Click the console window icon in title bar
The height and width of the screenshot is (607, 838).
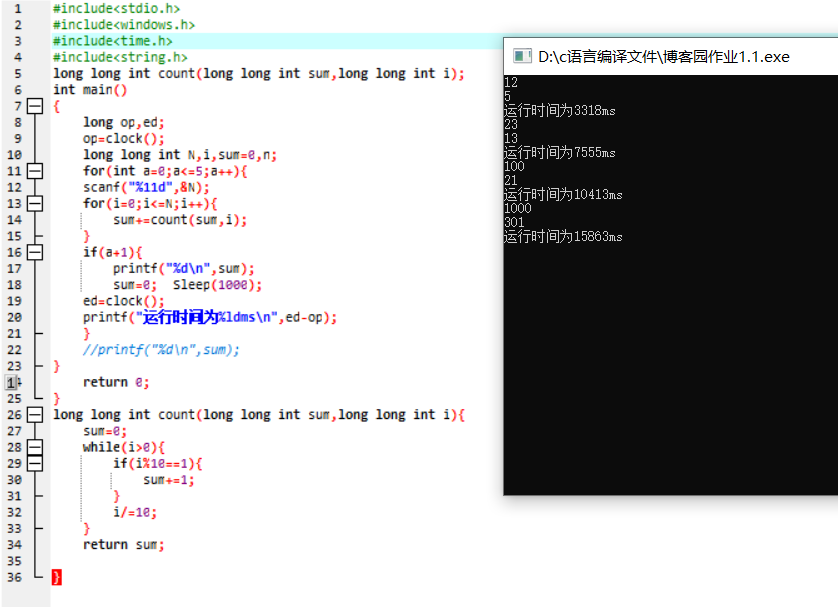[x=522, y=56]
